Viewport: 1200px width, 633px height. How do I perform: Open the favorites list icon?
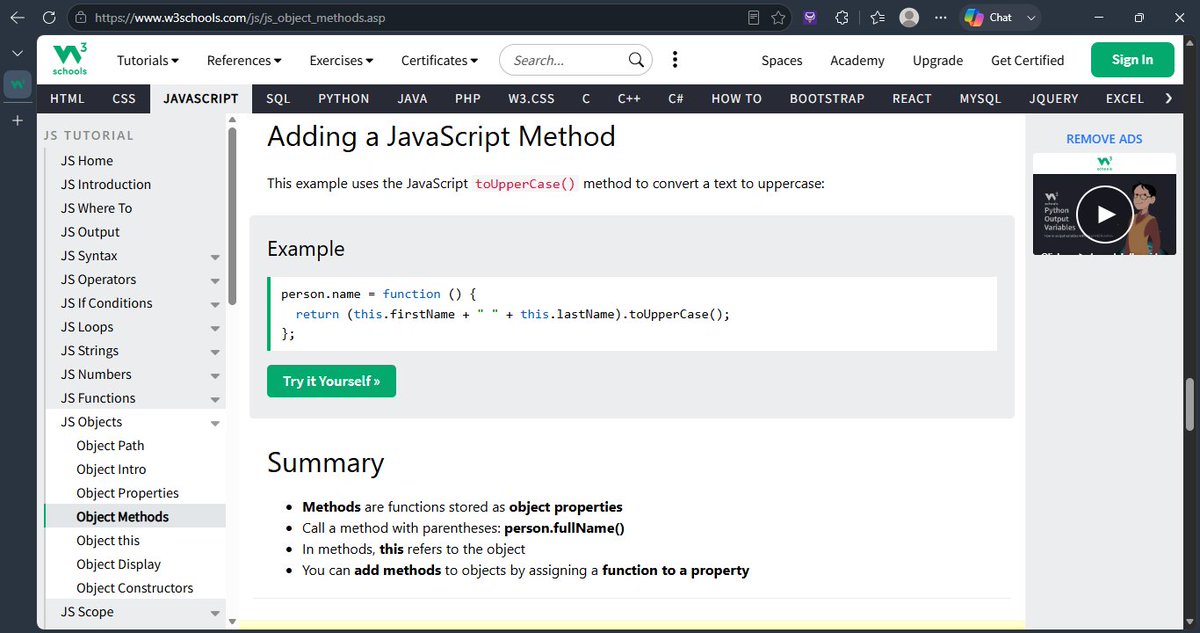(877, 18)
